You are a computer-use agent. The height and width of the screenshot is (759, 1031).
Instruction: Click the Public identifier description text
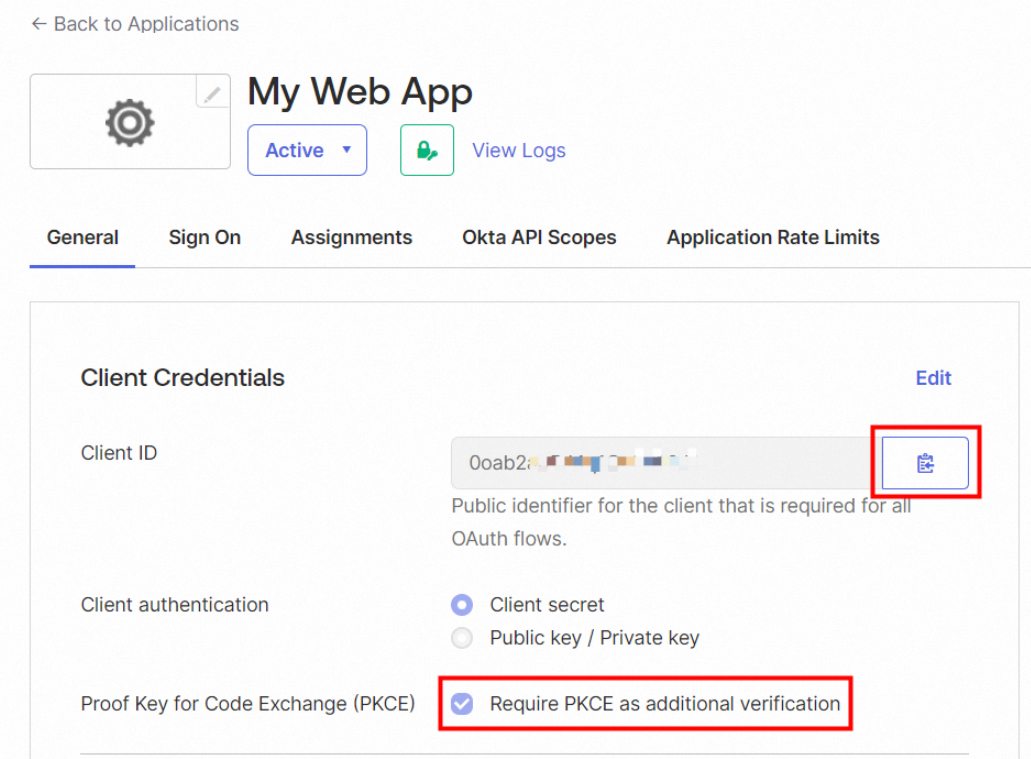681,522
